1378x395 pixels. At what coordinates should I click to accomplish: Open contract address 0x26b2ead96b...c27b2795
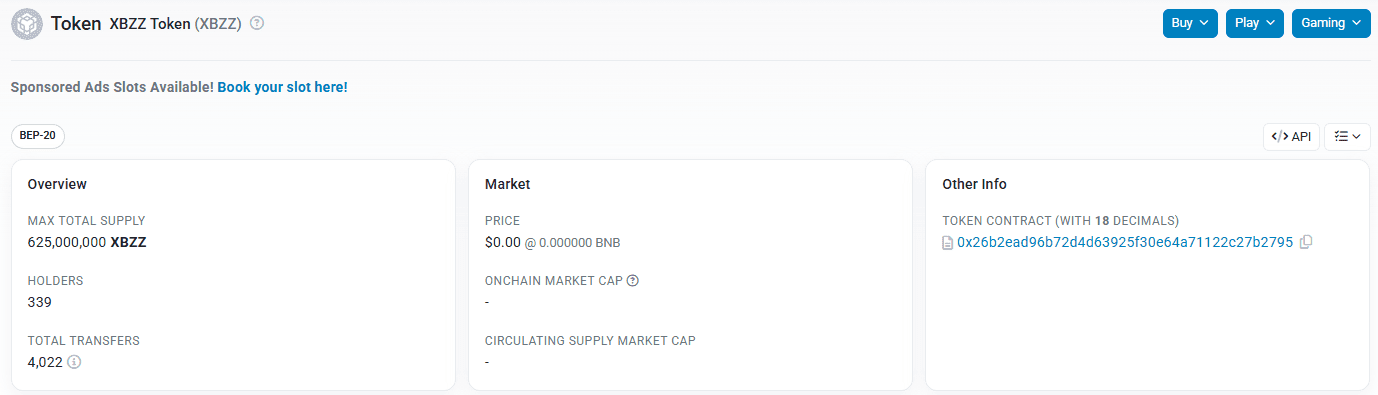1125,242
